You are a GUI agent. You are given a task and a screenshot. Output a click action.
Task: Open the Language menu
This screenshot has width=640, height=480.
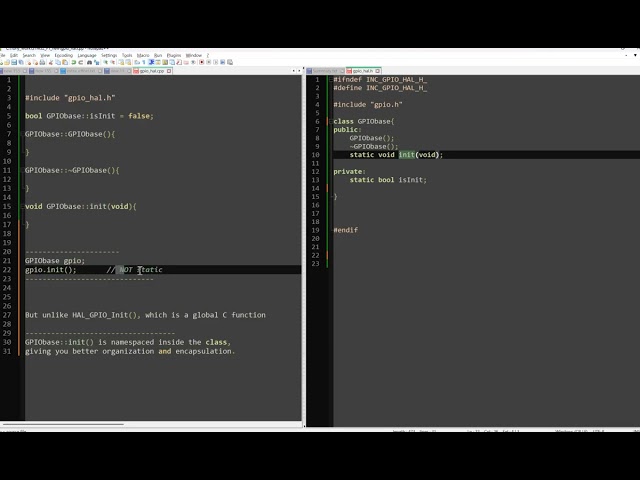[x=87, y=55]
